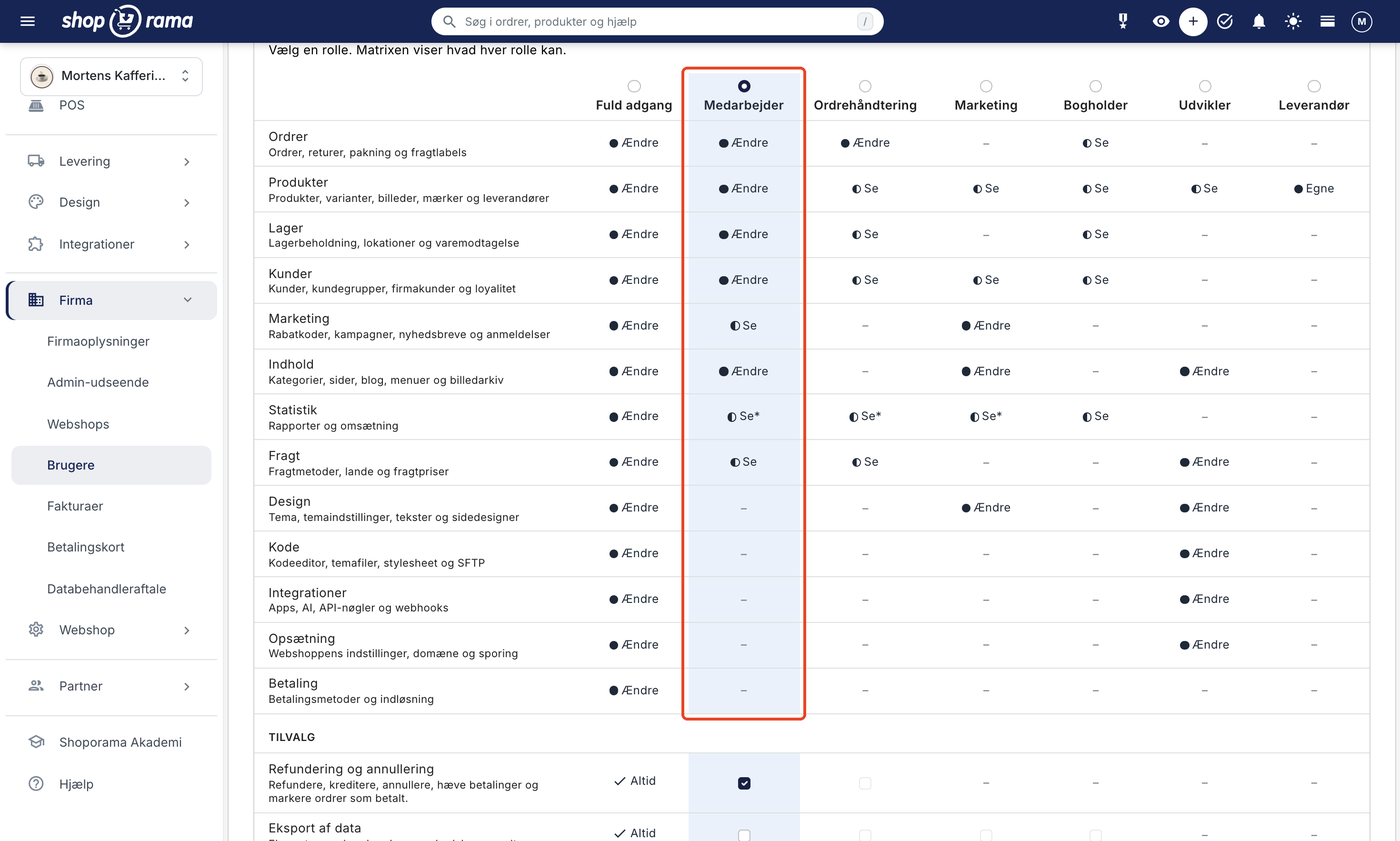The width and height of the screenshot is (1400, 841).
Task: Open Brugere in sidebar
Action: (111, 465)
